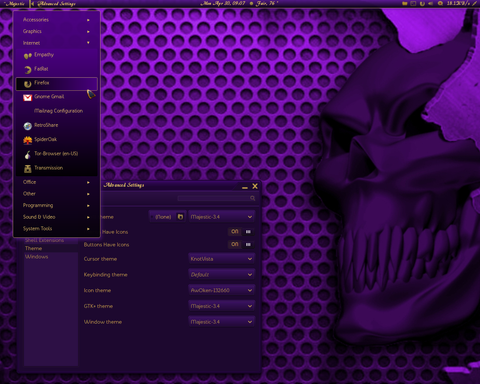Open Transmission torrent client
The height and width of the screenshot is (384, 480).
(x=57, y=168)
